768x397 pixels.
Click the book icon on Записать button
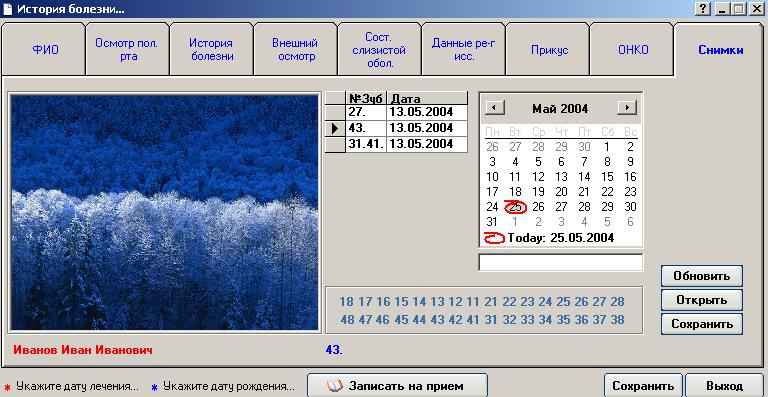[334, 386]
